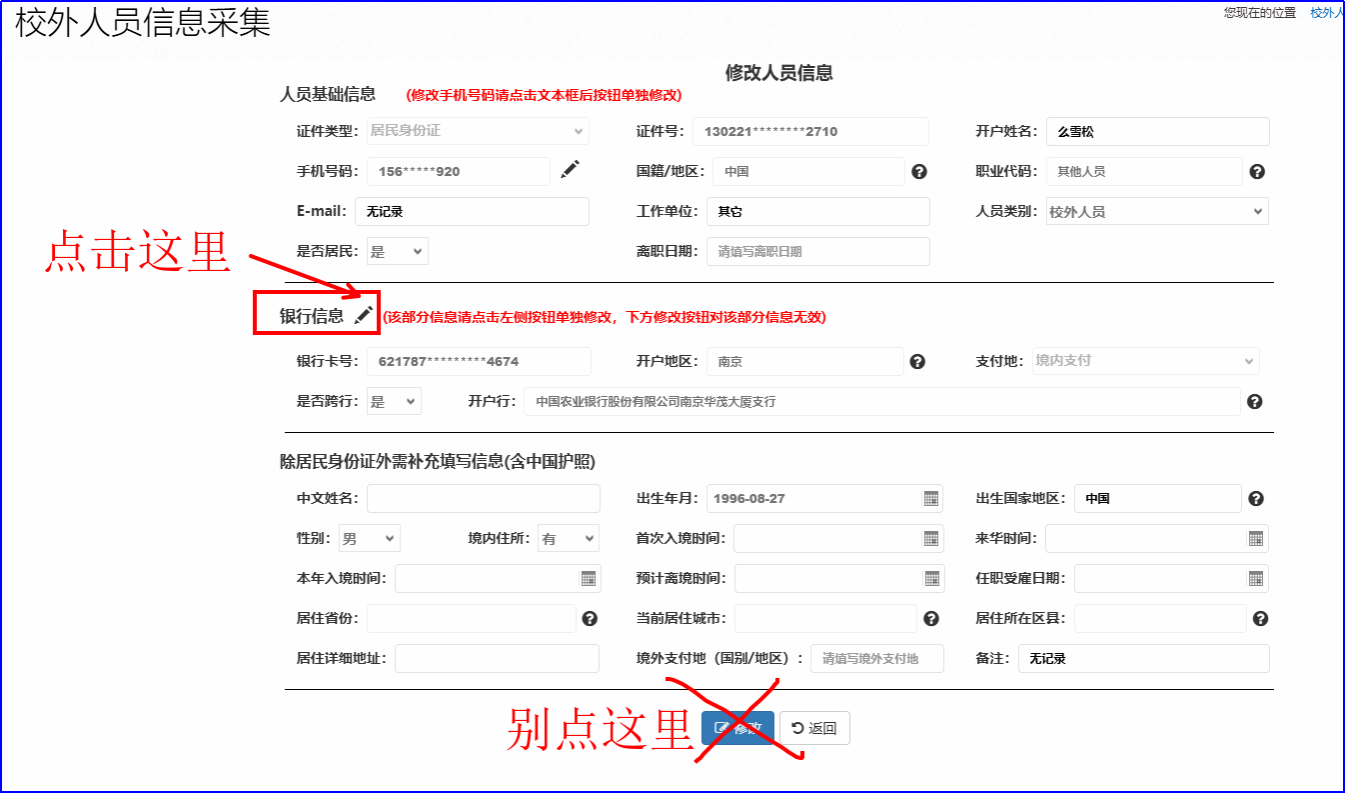Click help icon beside 开户地区 field
1346x796 pixels.
[917, 362]
